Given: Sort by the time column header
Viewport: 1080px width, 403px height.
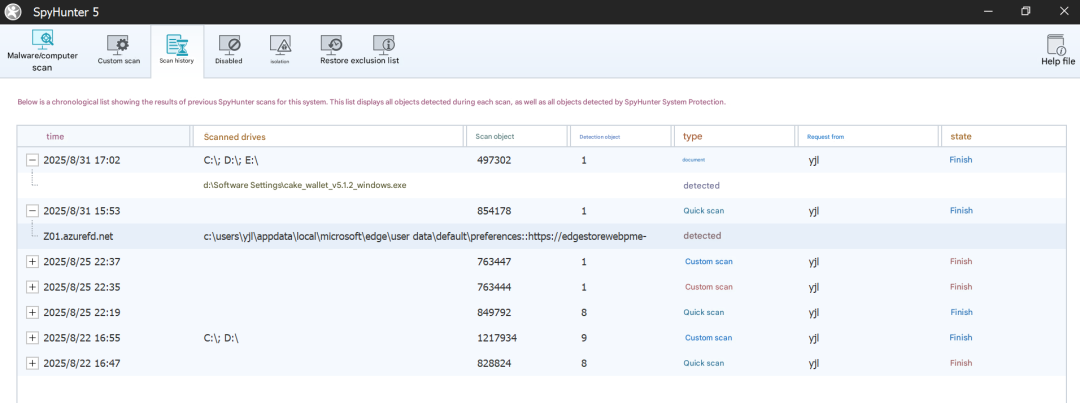Looking at the screenshot, I should [104, 136].
